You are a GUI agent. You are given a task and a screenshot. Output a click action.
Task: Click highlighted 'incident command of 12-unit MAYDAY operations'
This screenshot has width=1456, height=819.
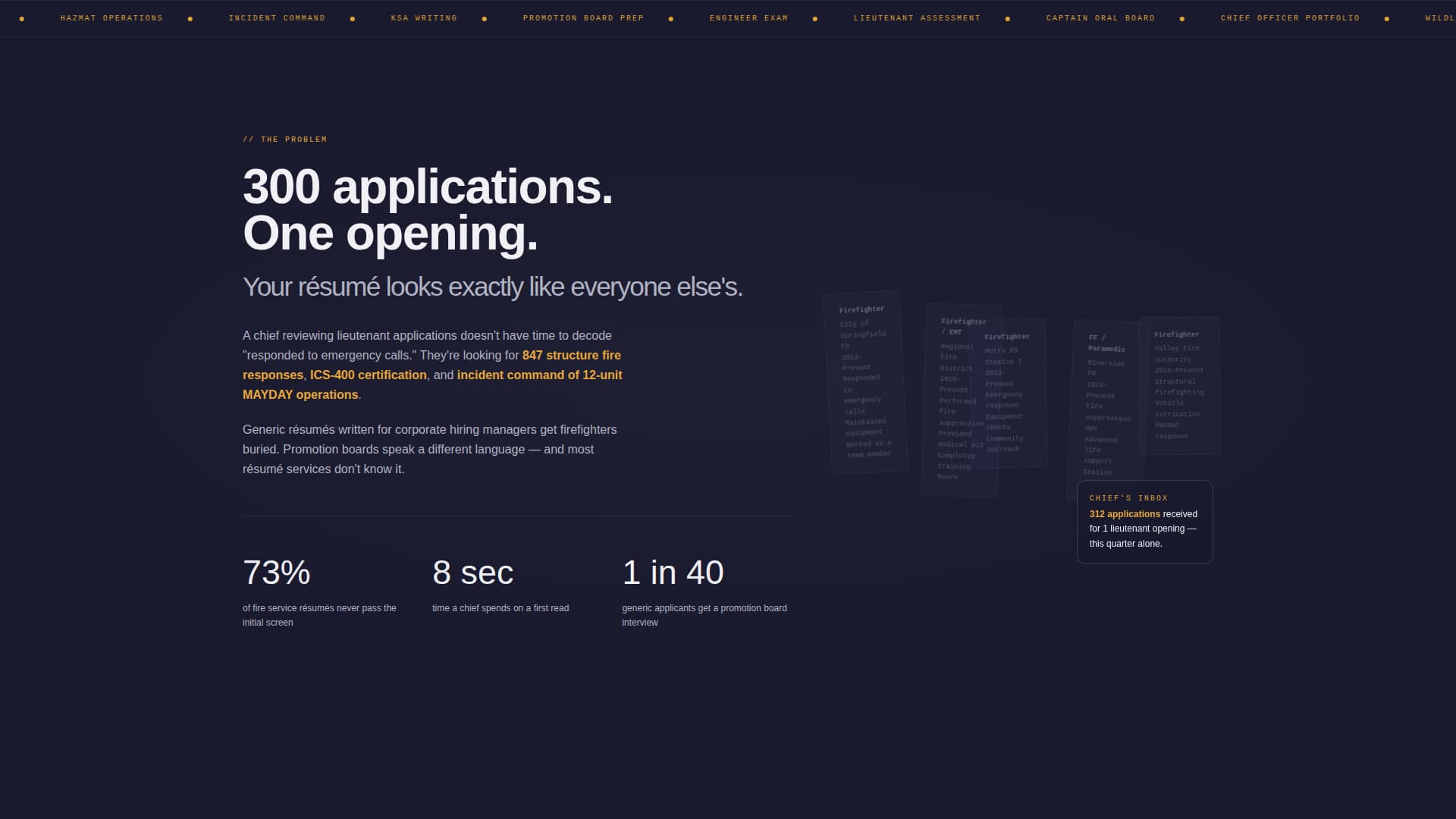coord(539,375)
